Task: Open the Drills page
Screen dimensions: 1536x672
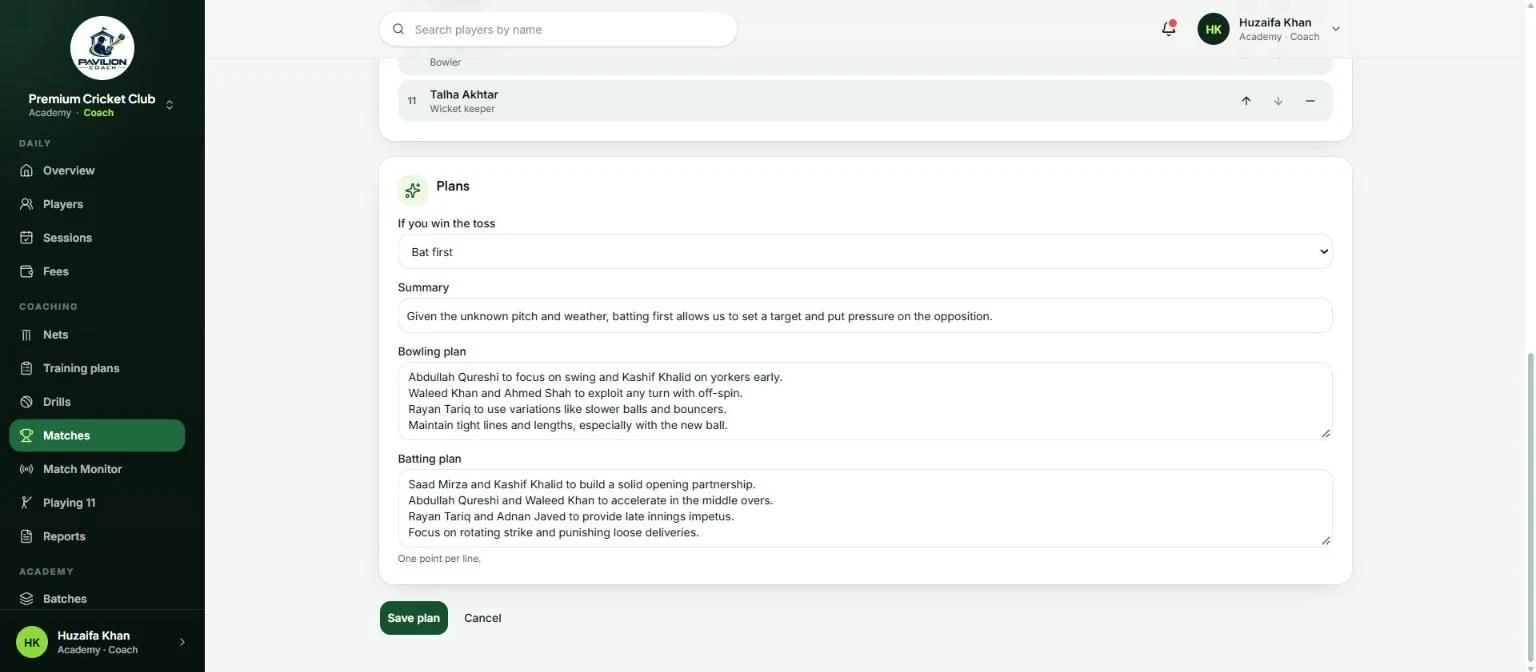Action: pos(97,402)
